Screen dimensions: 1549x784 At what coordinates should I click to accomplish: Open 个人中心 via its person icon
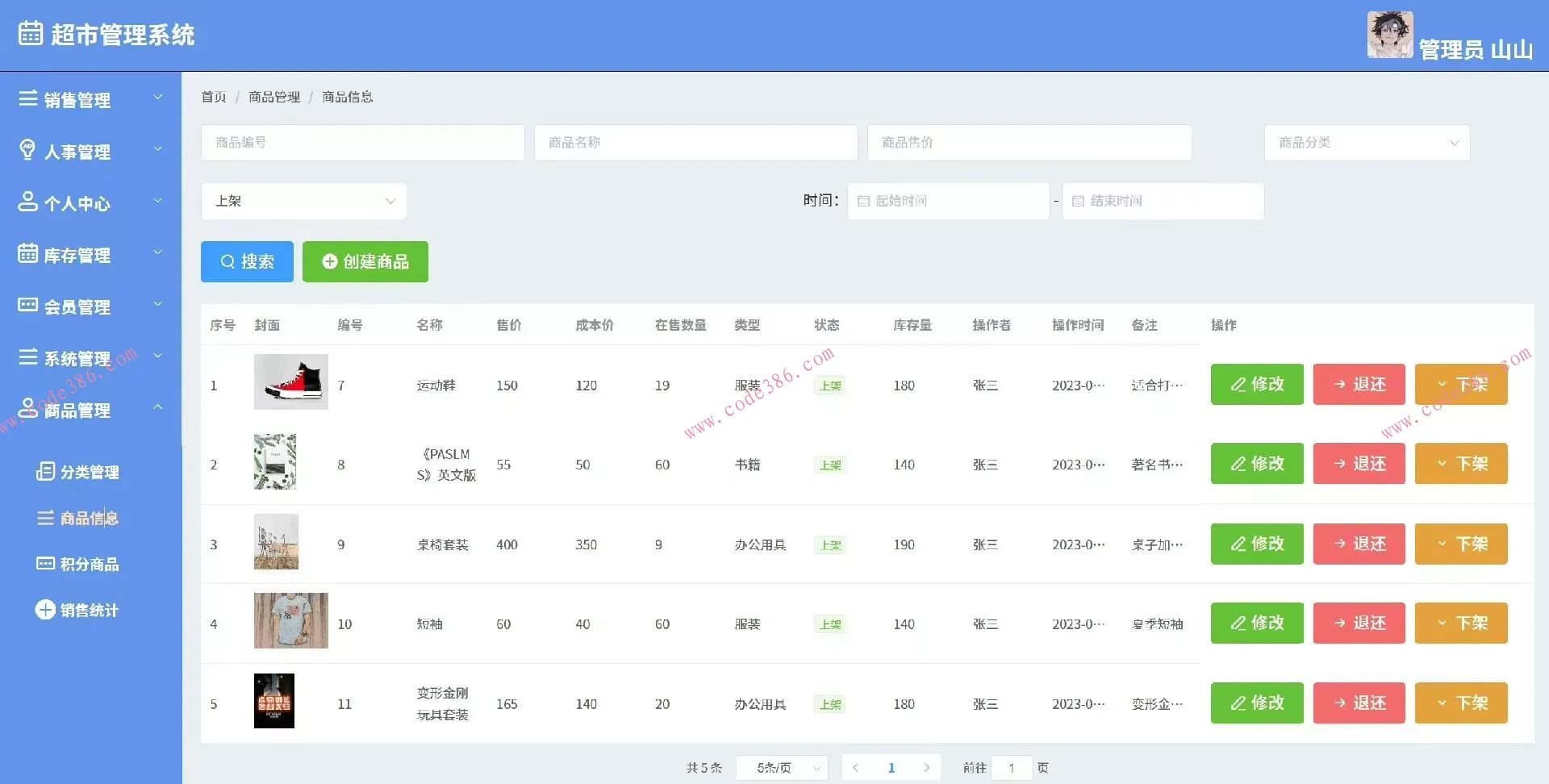pyautogui.click(x=27, y=202)
